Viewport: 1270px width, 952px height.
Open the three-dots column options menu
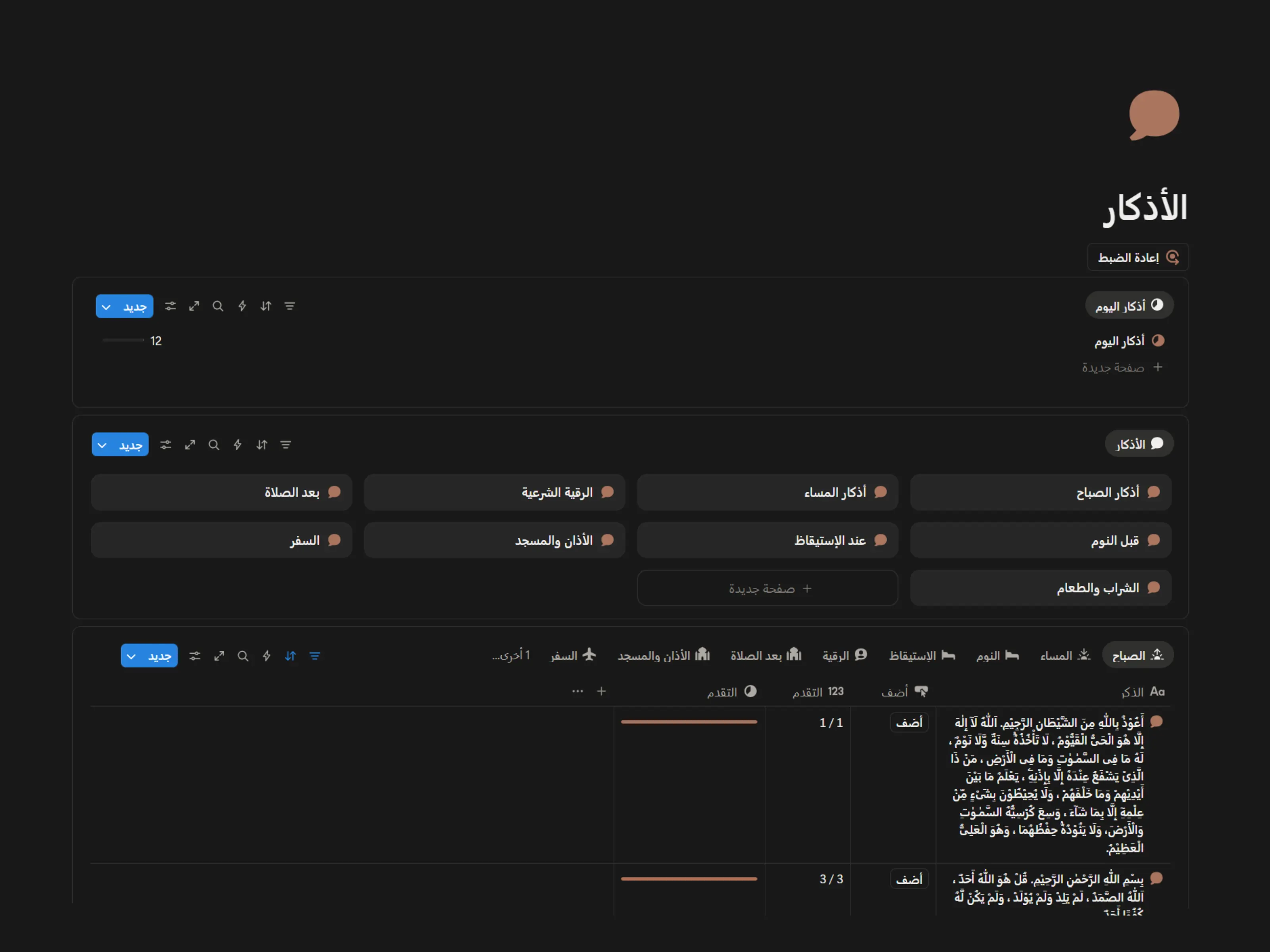point(577,691)
